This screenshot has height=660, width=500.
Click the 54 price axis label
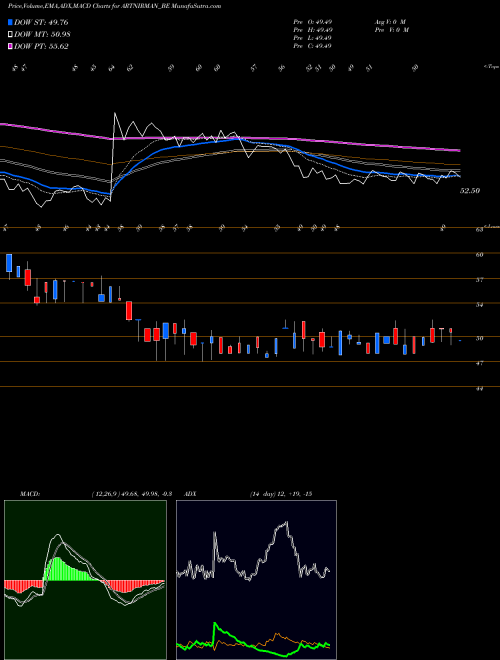[x=479, y=305]
